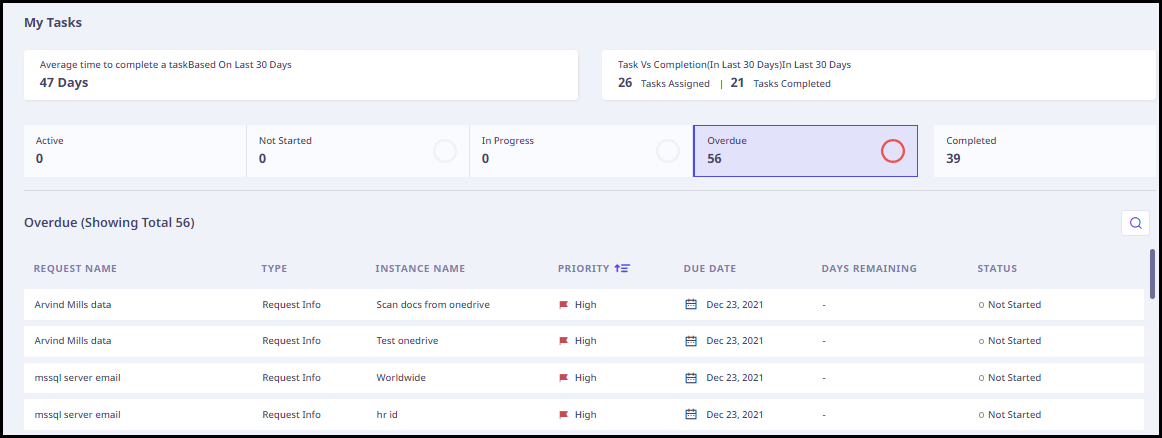The height and width of the screenshot is (438, 1162).
Task: Click the red priority flag for Test onedrive
Action: pos(563,341)
